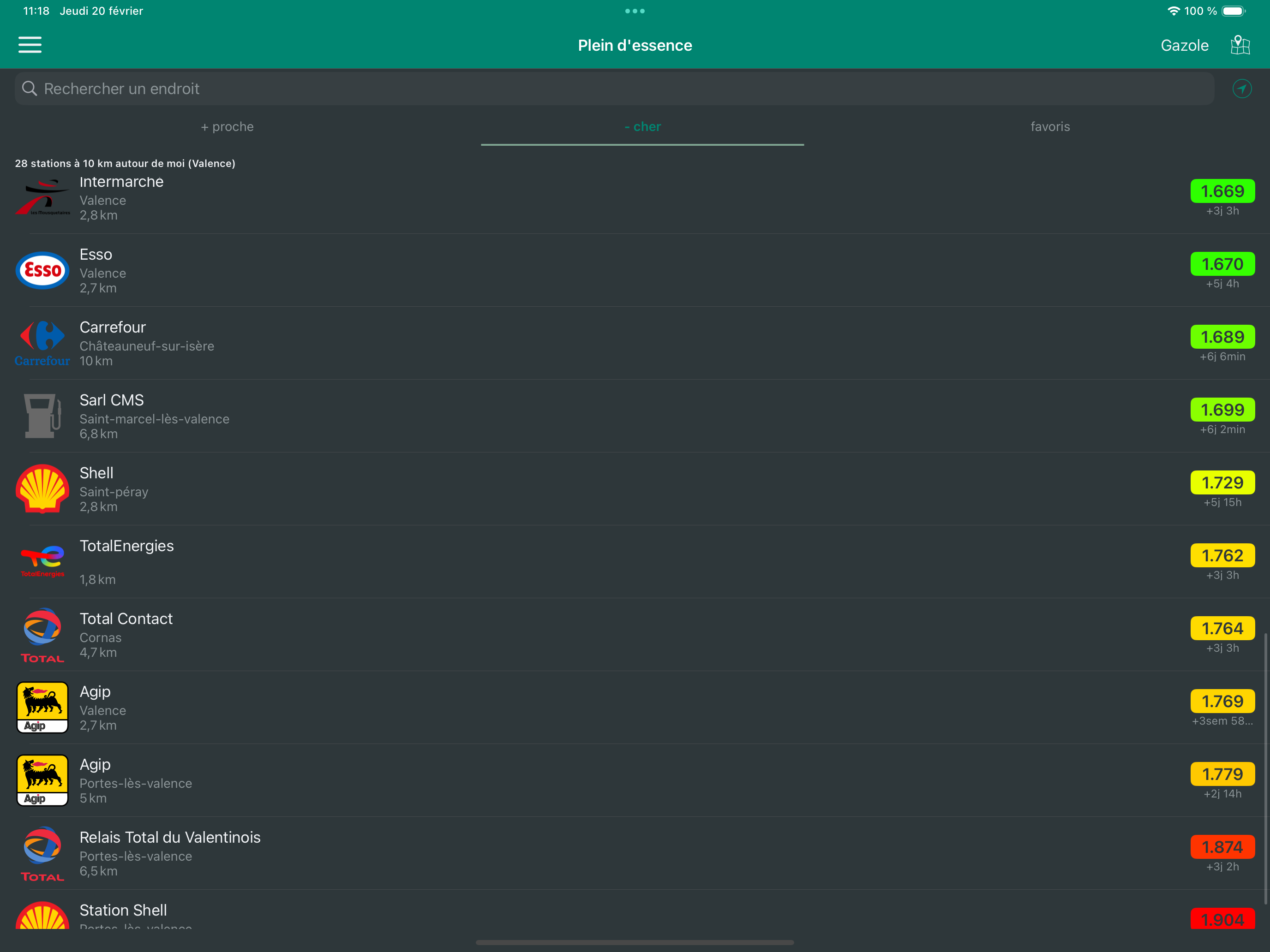Image resolution: width=1270 pixels, height=952 pixels.
Task: Tap the 10 km distance label
Action: (96, 361)
